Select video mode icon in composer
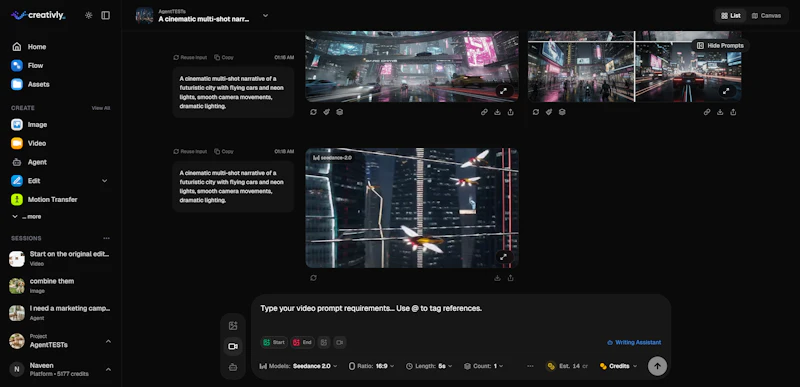Image resolution: width=800 pixels, height=387 pixels. pos(233,347)
